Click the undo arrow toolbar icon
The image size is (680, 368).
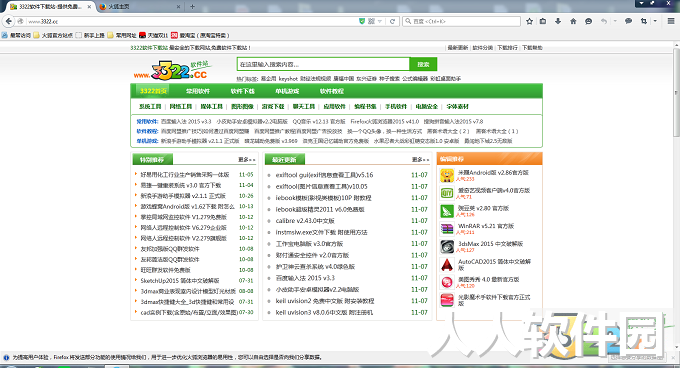[604, 21]
